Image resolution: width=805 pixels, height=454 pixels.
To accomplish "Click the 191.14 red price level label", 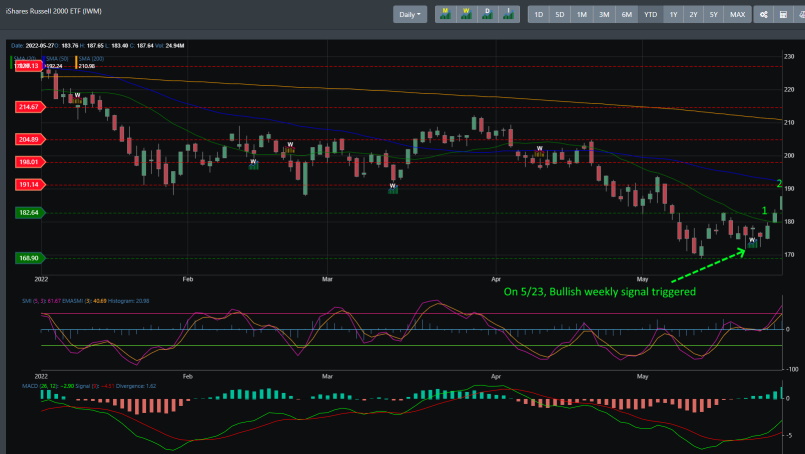I will (x=30, y=184).
